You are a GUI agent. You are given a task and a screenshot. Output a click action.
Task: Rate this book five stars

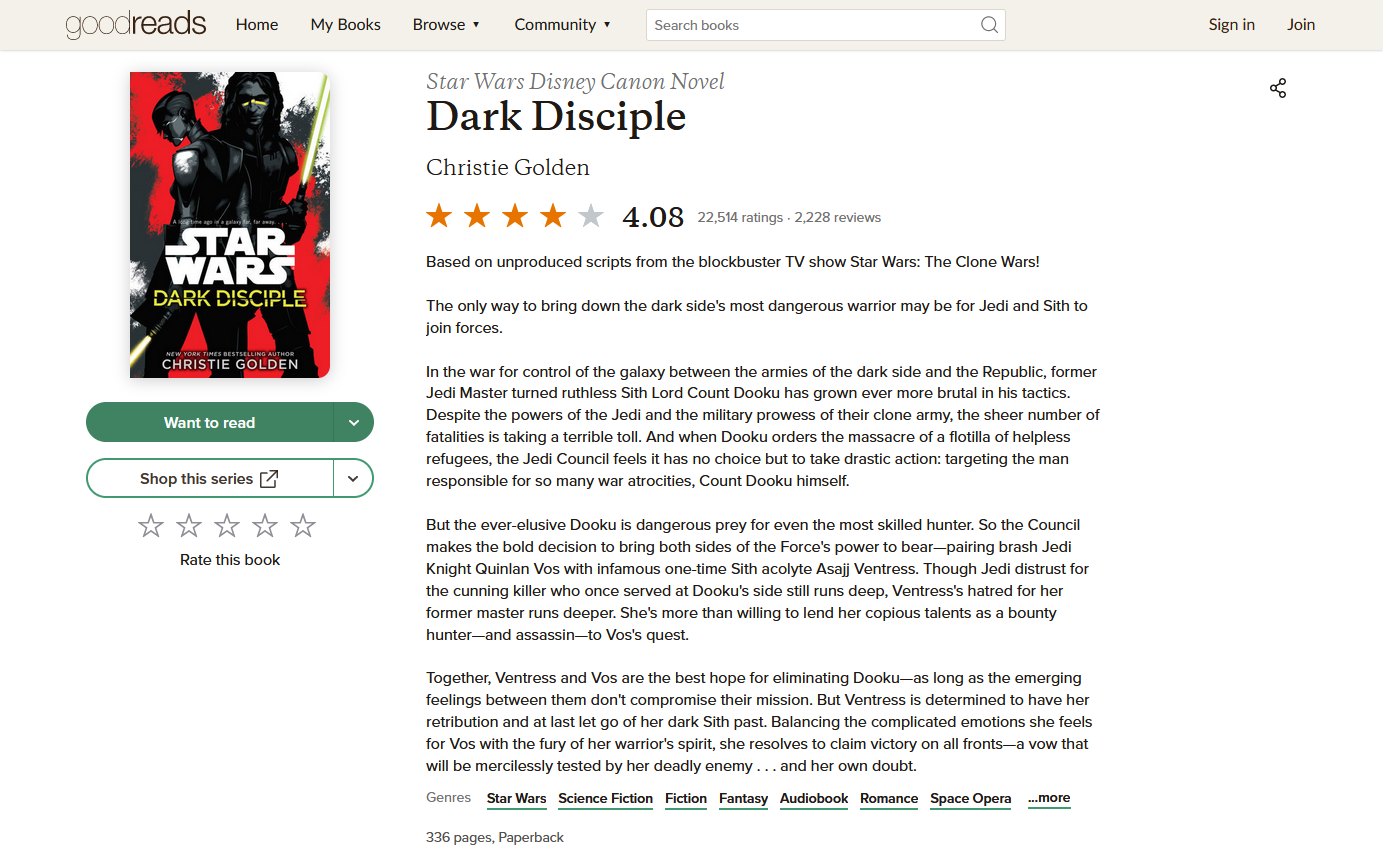point(303,525)
